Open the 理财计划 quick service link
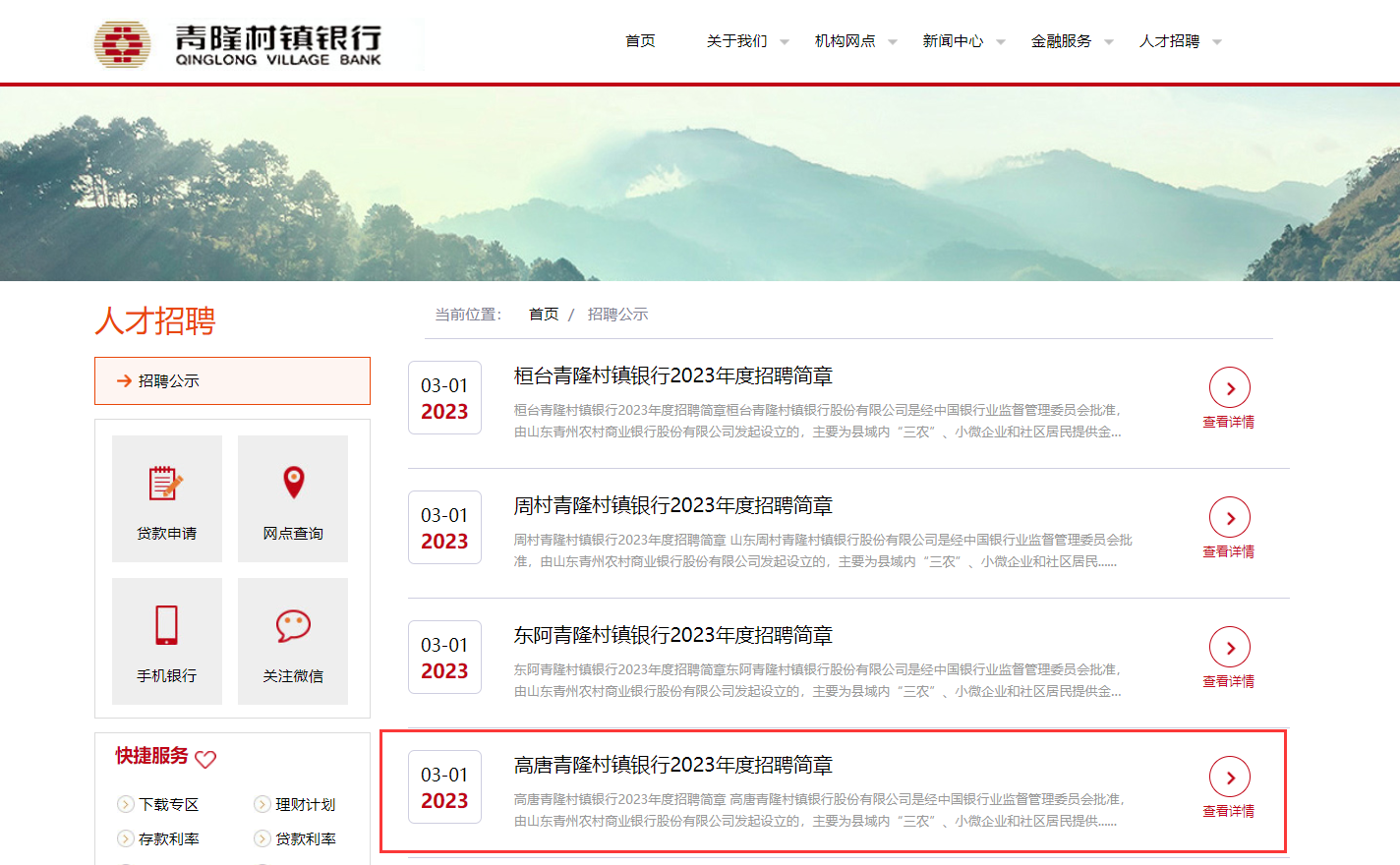Screen dimensions: 1400x865 coord(306,804)
